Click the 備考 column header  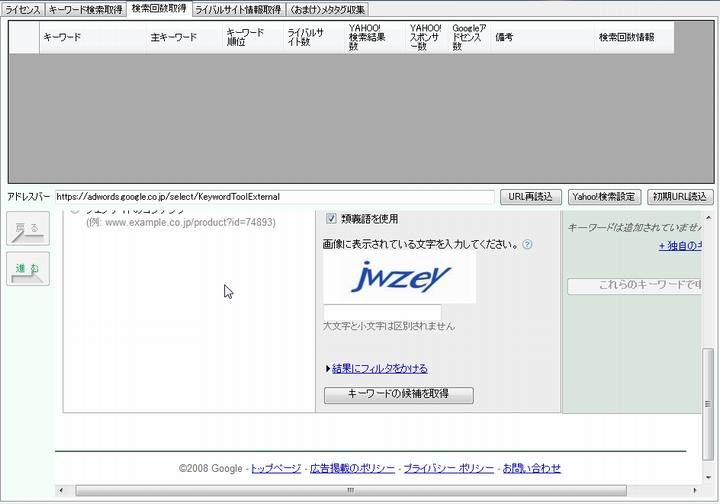pyautogui.click(x=542, y=37)
